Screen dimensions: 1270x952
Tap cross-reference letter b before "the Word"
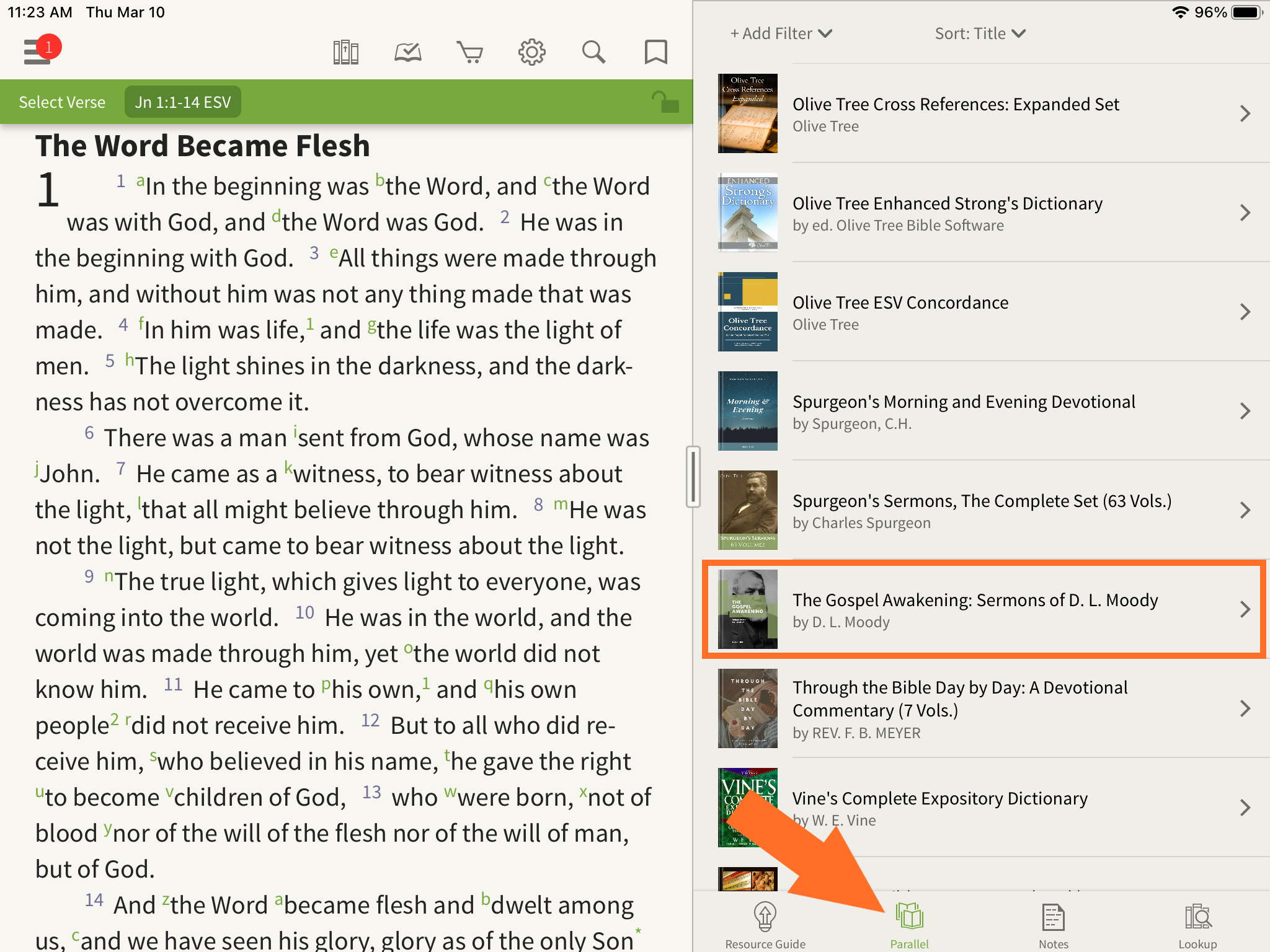tap(380, 180)
